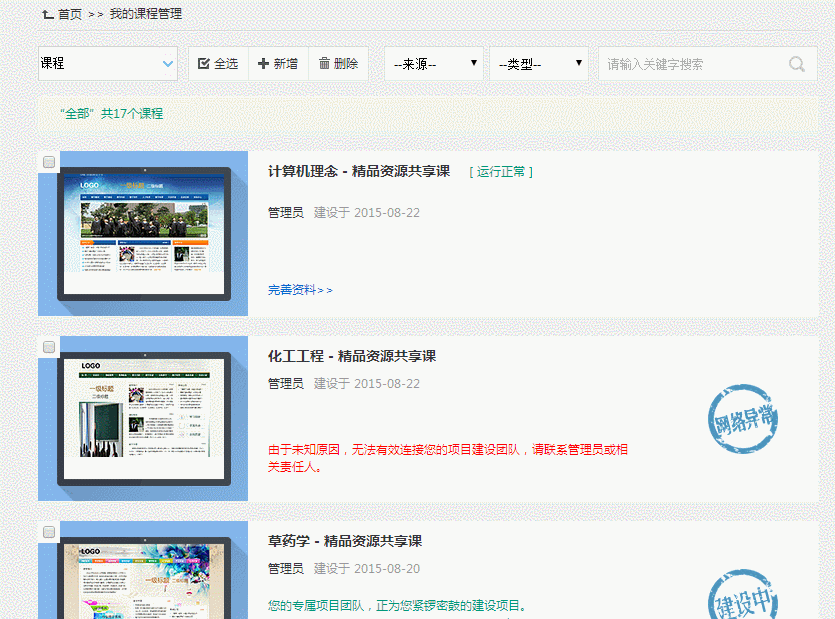Click the 新增 plus icon
Viewport: 835px width, 619px height.
263,64
